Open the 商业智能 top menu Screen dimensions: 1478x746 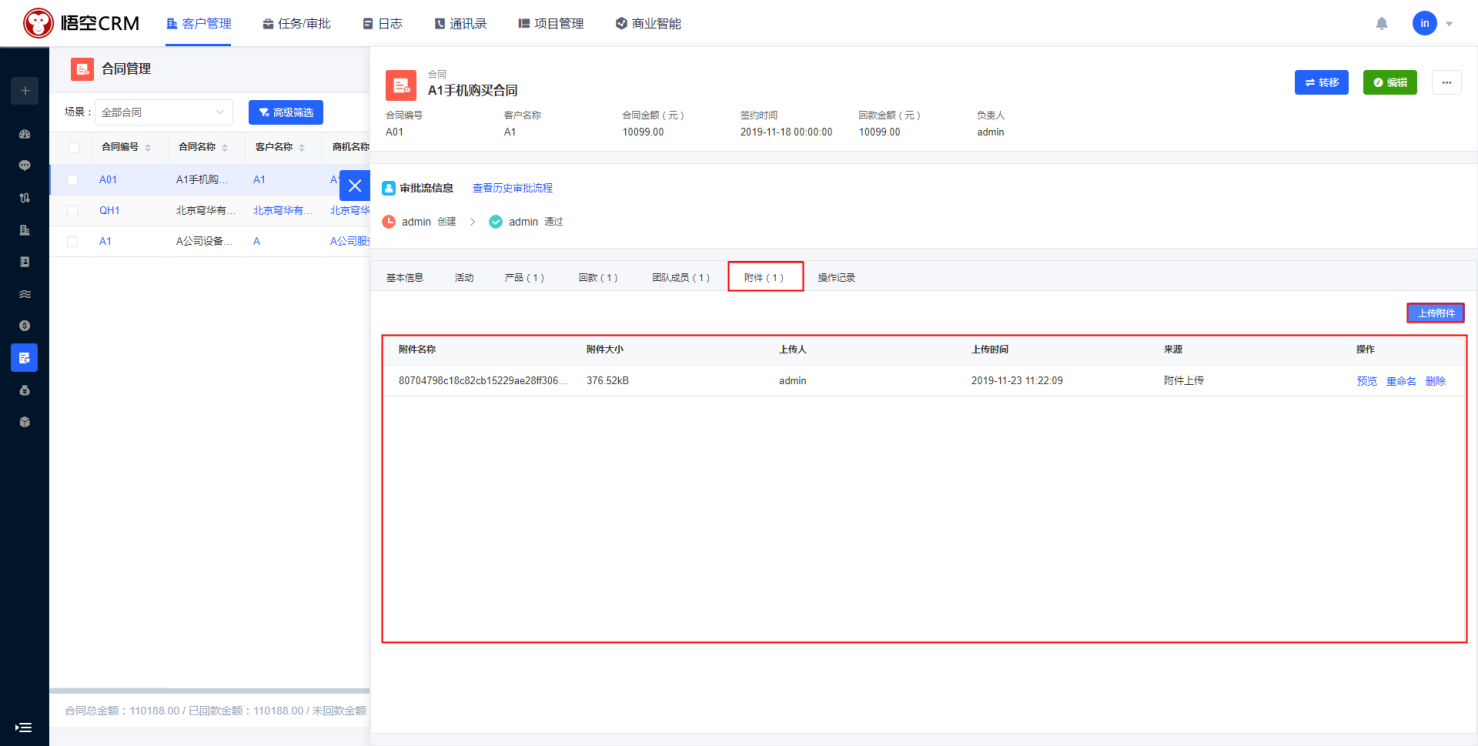[648, 23]
